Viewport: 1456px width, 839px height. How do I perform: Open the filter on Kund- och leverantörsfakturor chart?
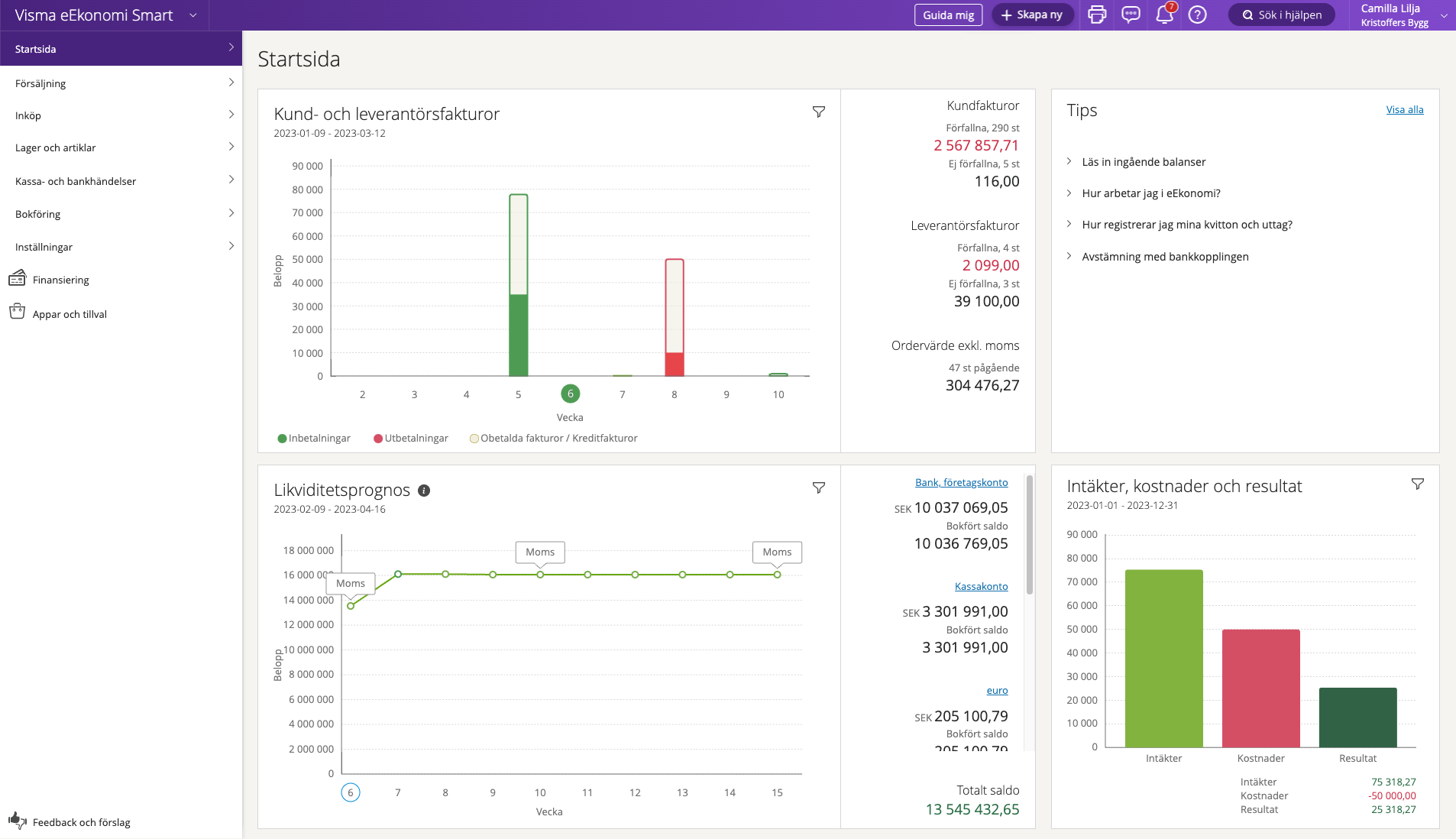tap(818, 112)
